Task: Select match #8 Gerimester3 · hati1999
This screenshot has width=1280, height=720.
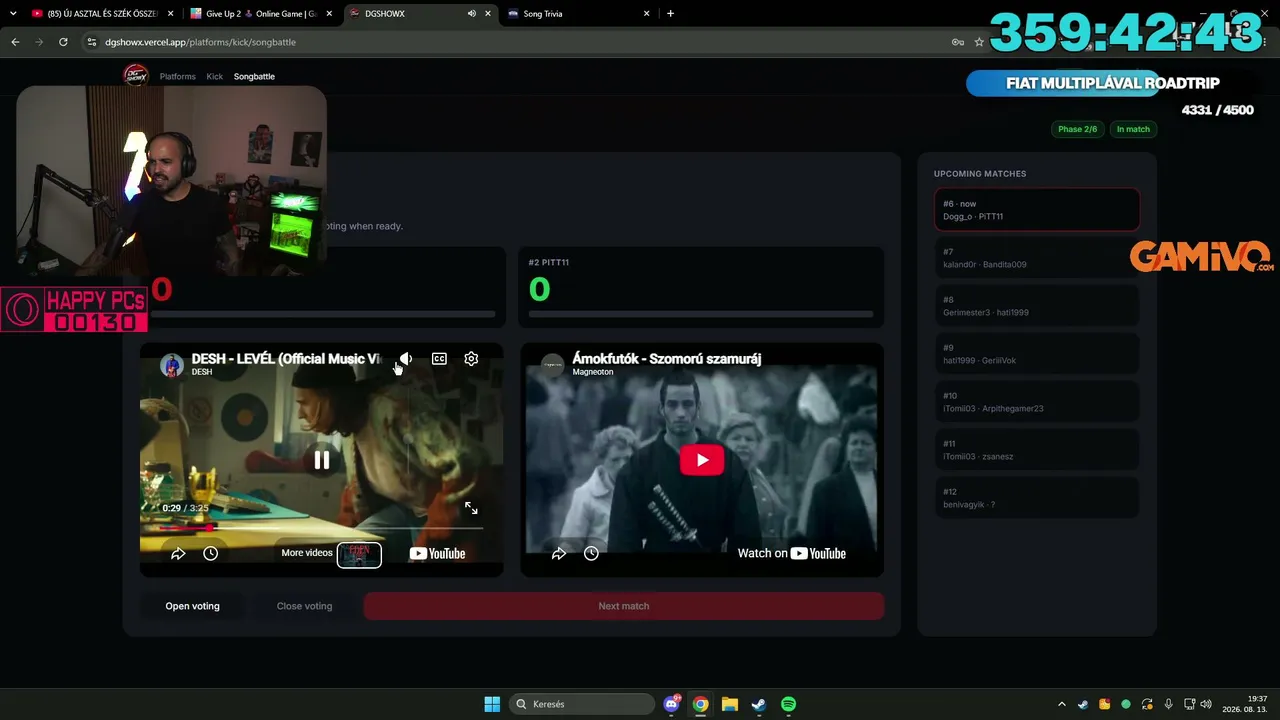Action: point(1037,306)
